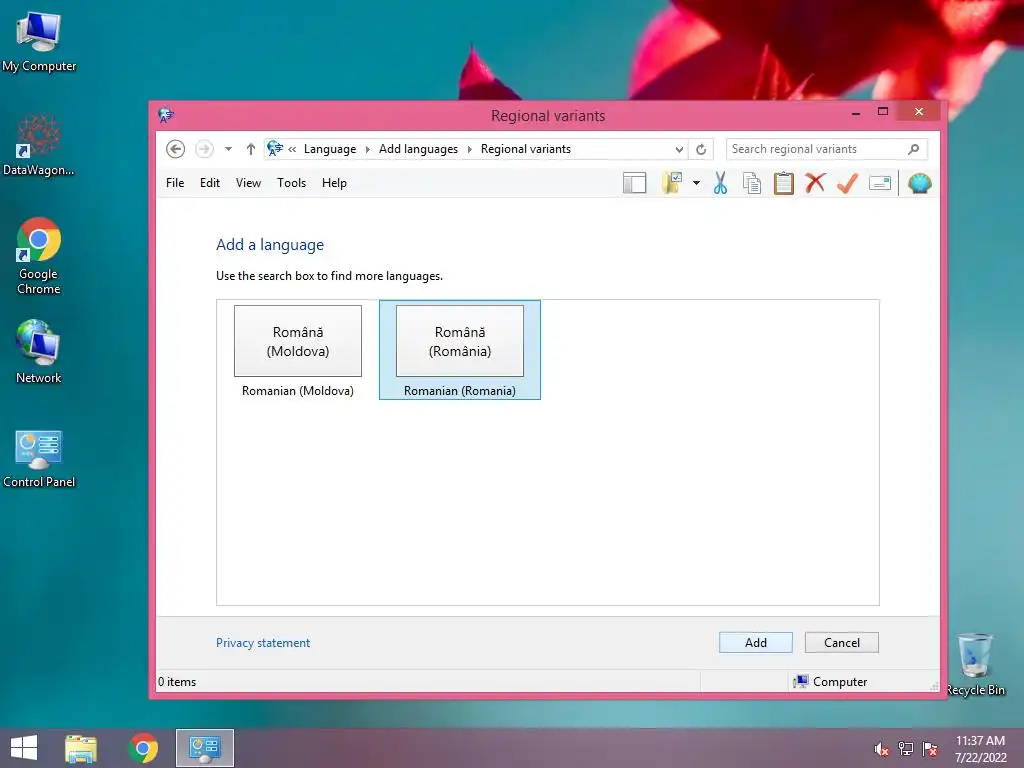Click the Forward navigation arrow

[204, 149]
